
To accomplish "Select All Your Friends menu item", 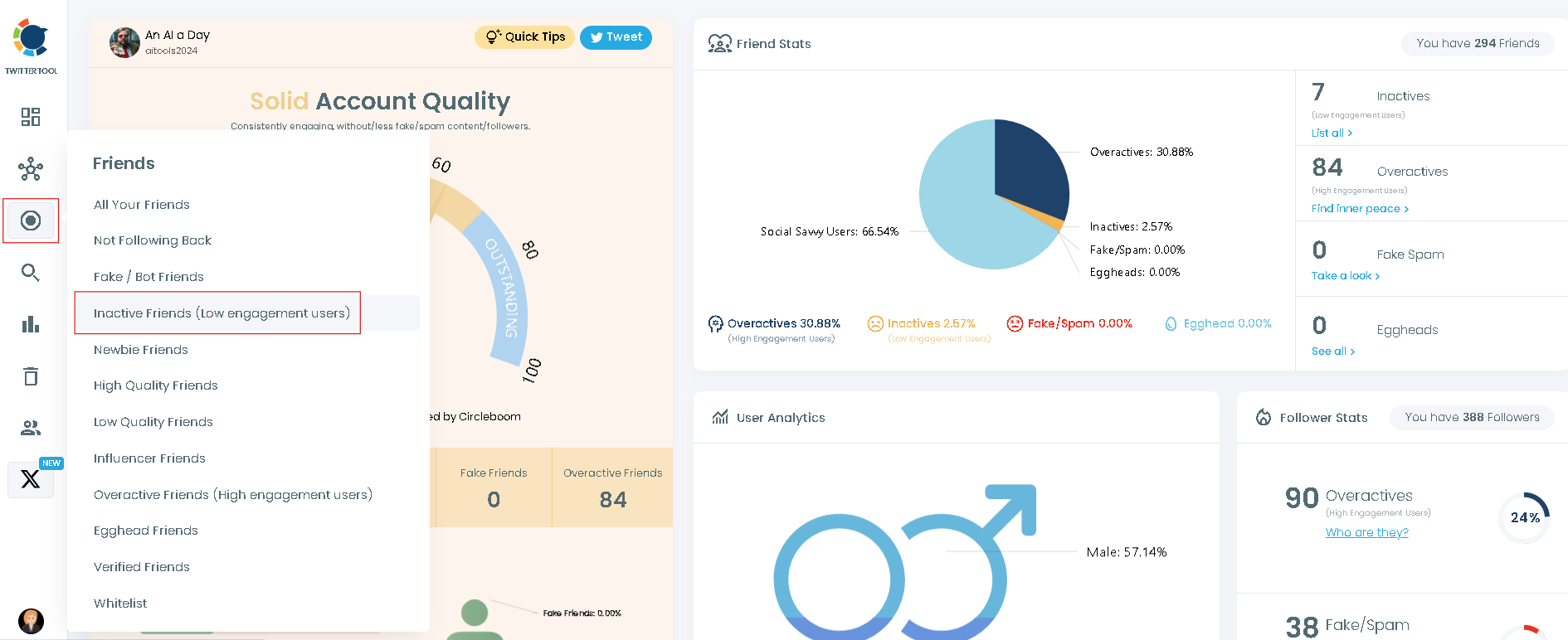I will tap(142, 205).
